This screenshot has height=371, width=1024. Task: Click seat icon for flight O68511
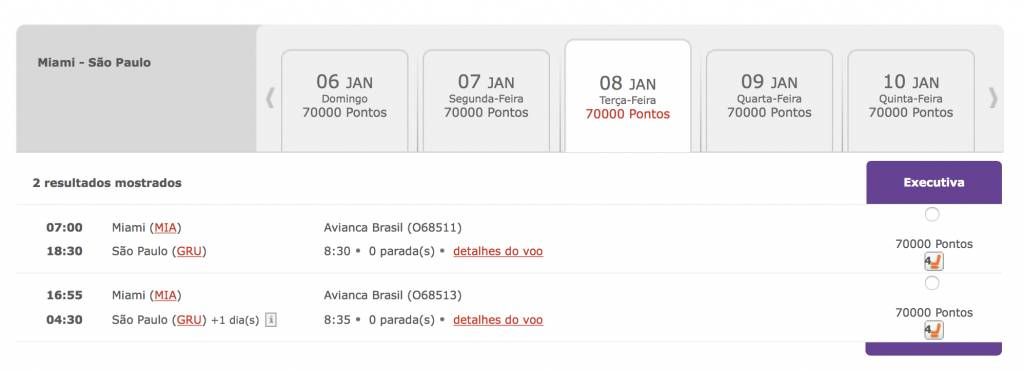click(x=934, y=263)
